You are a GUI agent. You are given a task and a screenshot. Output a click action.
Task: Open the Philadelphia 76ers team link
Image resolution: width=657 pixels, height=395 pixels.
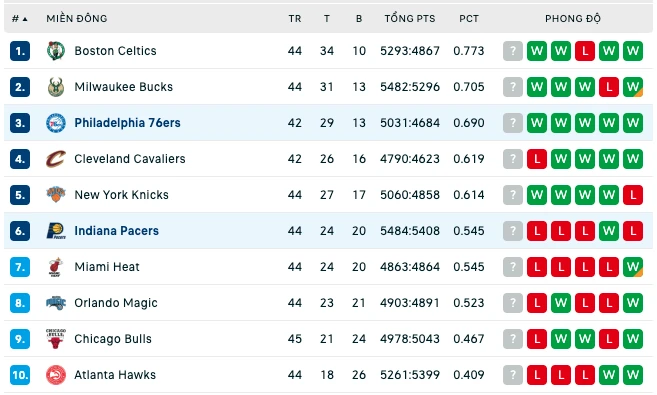pyautogui.click(x=127, y=123)
